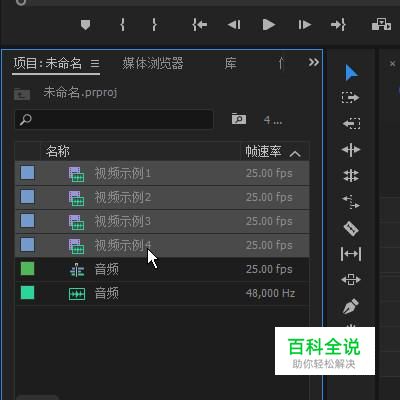Viewport: 400px width, 400px height.
Task: Click the Lift button icon
Action: [x=381, y=24]
